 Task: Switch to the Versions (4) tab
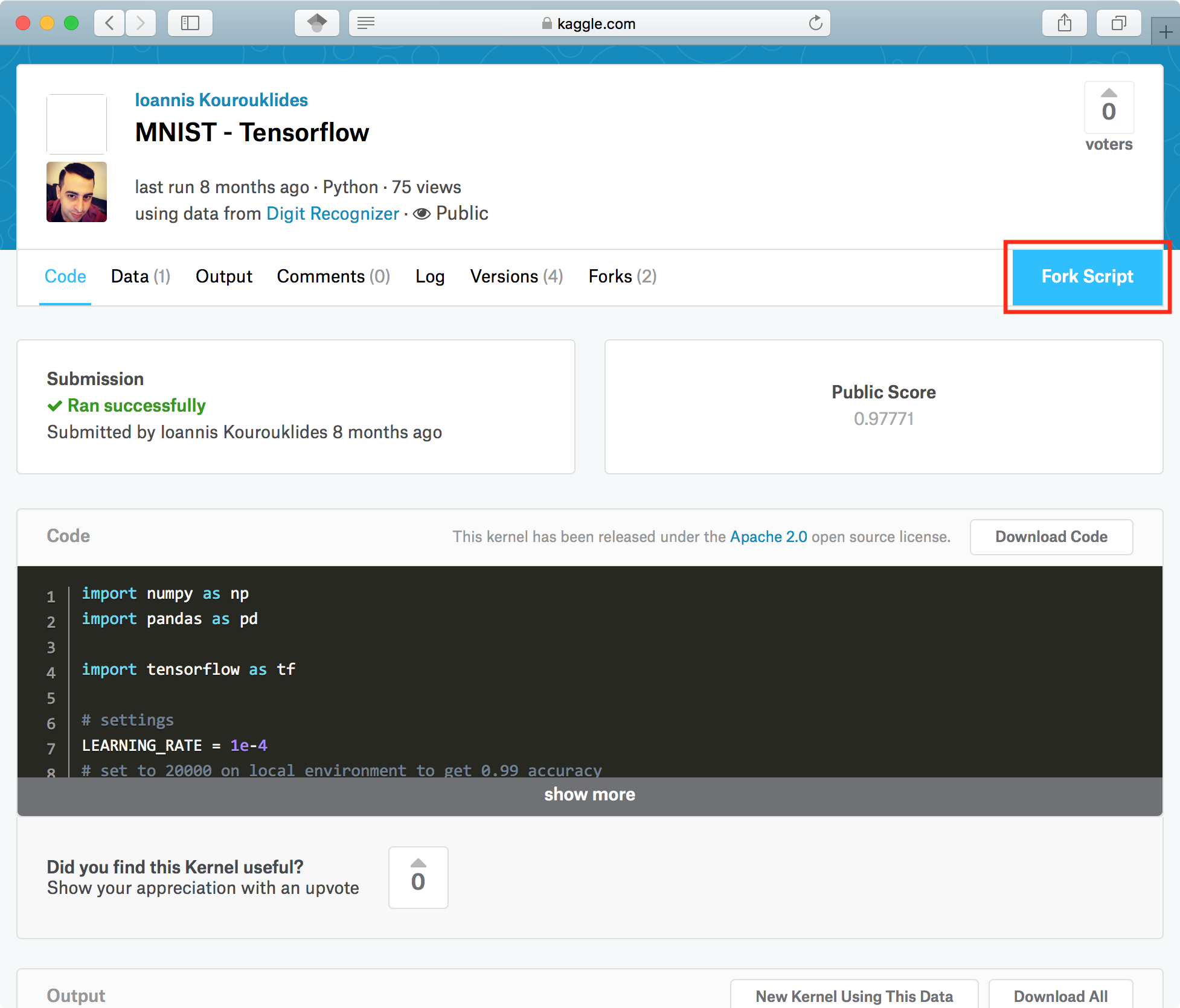pyautogui.click(x=516, y=276)
